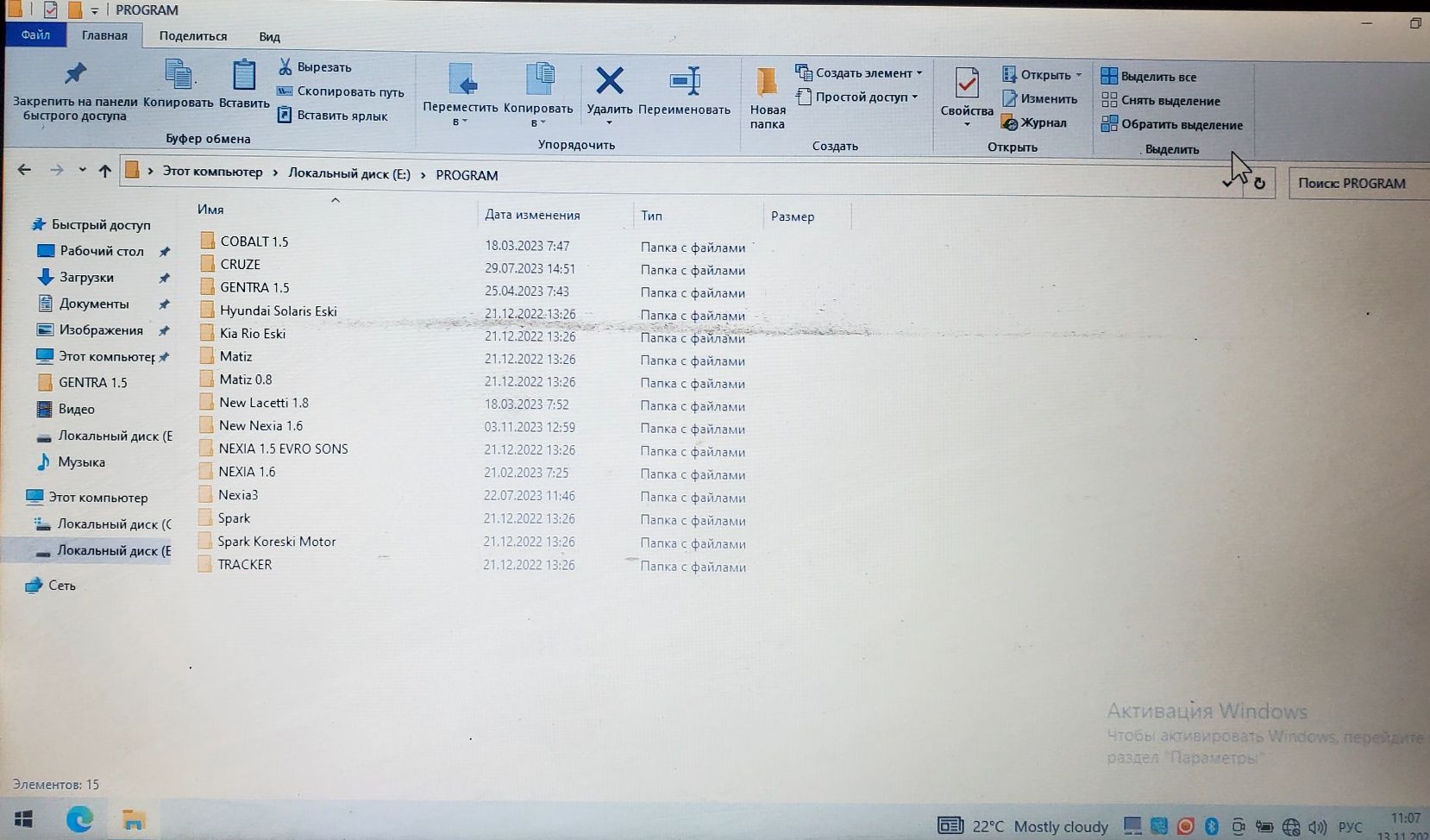
Task: Click the Bluetooth tray icon
Action: click(1211, 826)
